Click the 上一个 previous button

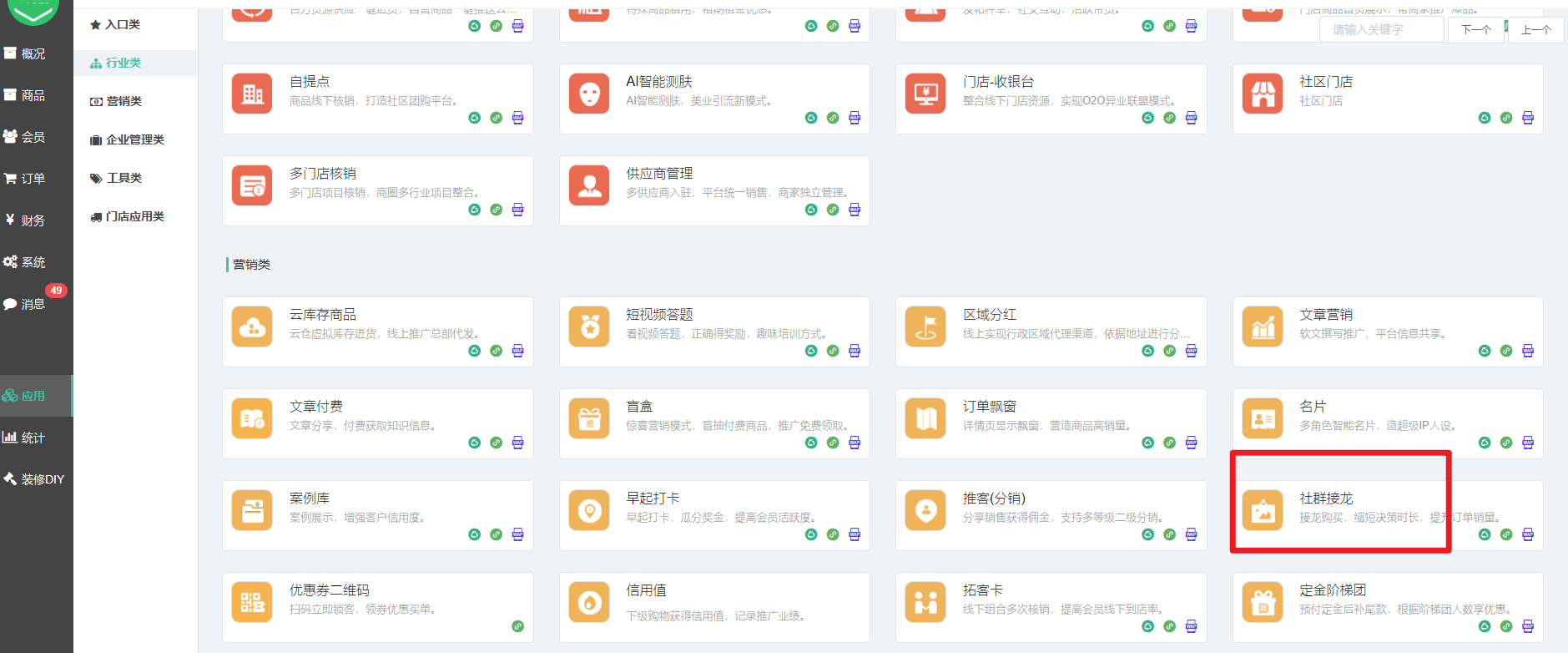click(1536, 29)
